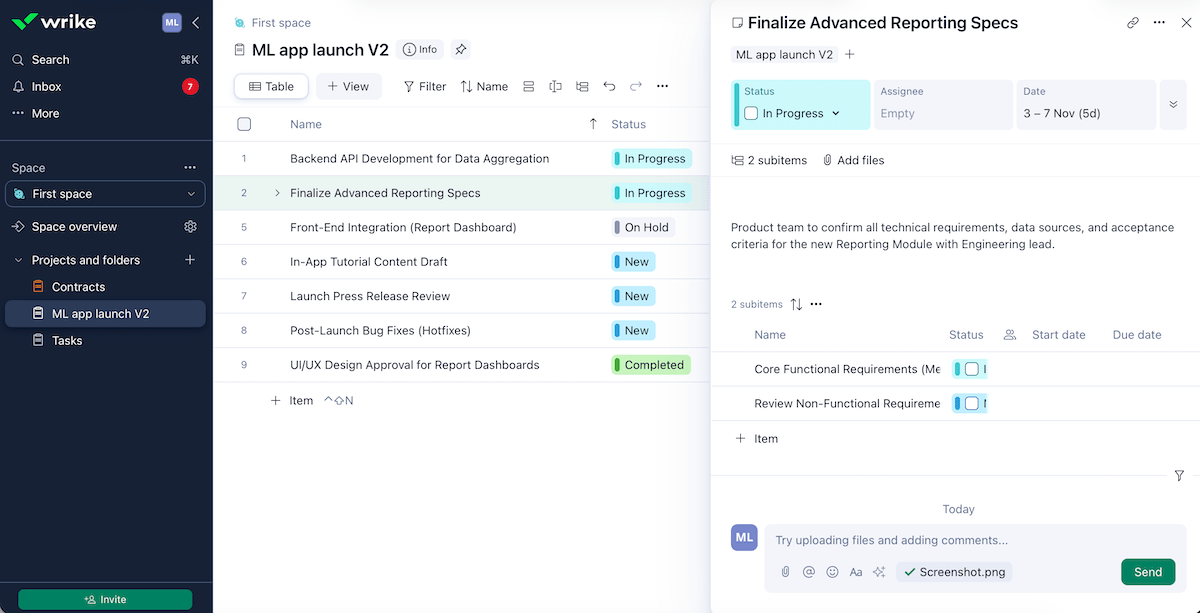Copy task link via the link icon
This screenshot has height=613, width=1200.
(1133, 23)
